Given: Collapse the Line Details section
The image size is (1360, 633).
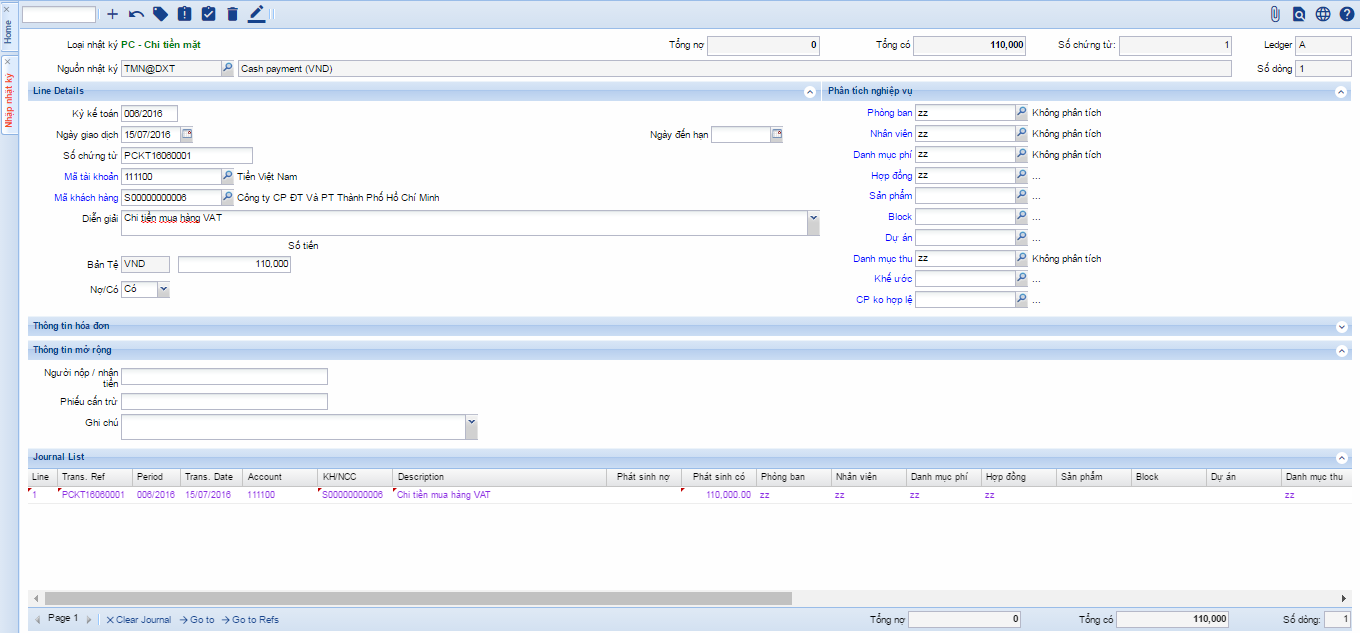Looking at the screenshot, I should point(810,92).
